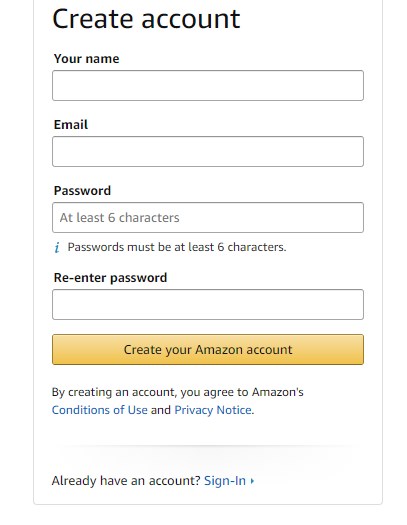407x525 pixels.
Task: Click the Passwords must be at least 6 characters hint
Action: point(177,247)
